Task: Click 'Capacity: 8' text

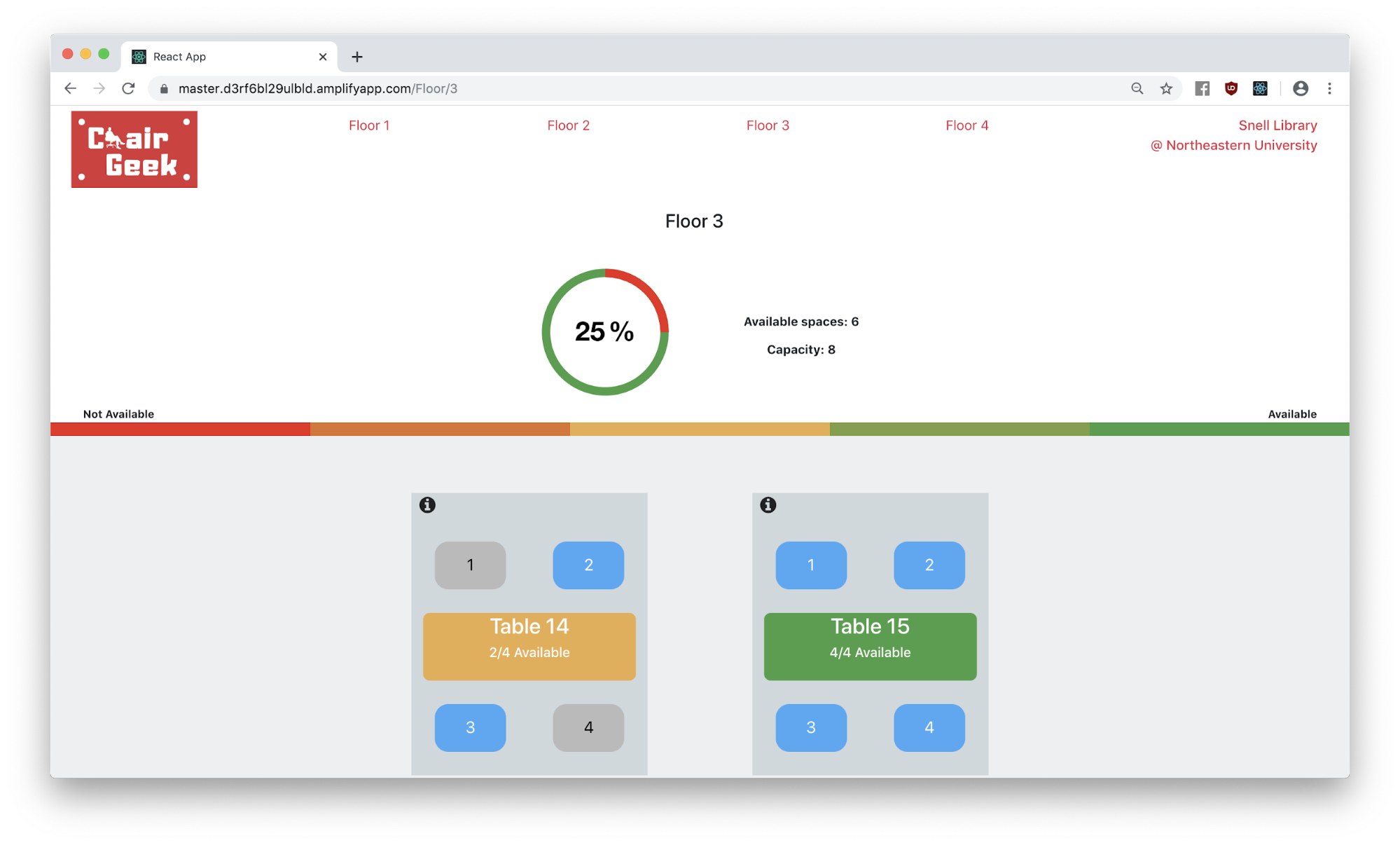Action: (x=801, y=350)
